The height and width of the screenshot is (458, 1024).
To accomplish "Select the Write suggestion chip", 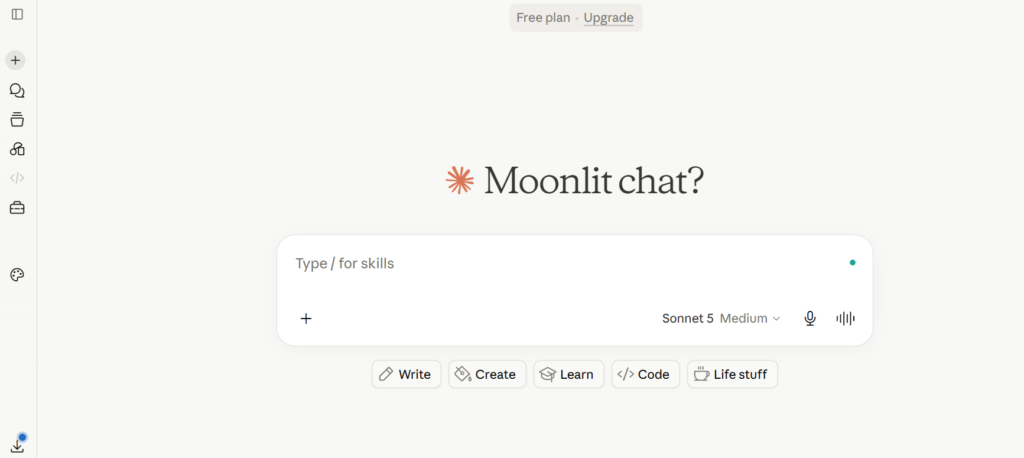I will 406,374.
